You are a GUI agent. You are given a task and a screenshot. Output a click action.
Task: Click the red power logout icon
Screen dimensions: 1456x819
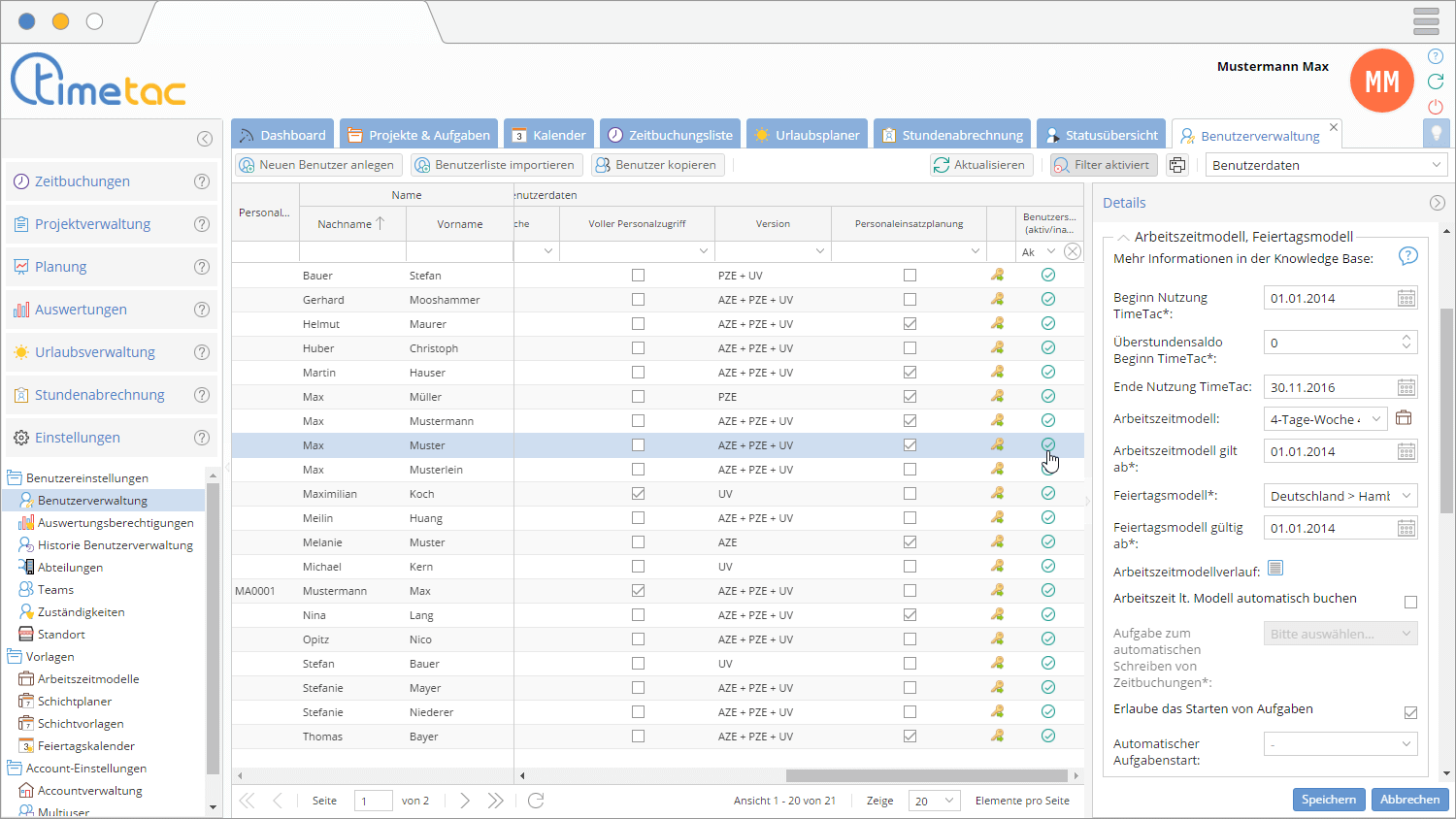click(1436, 107)
